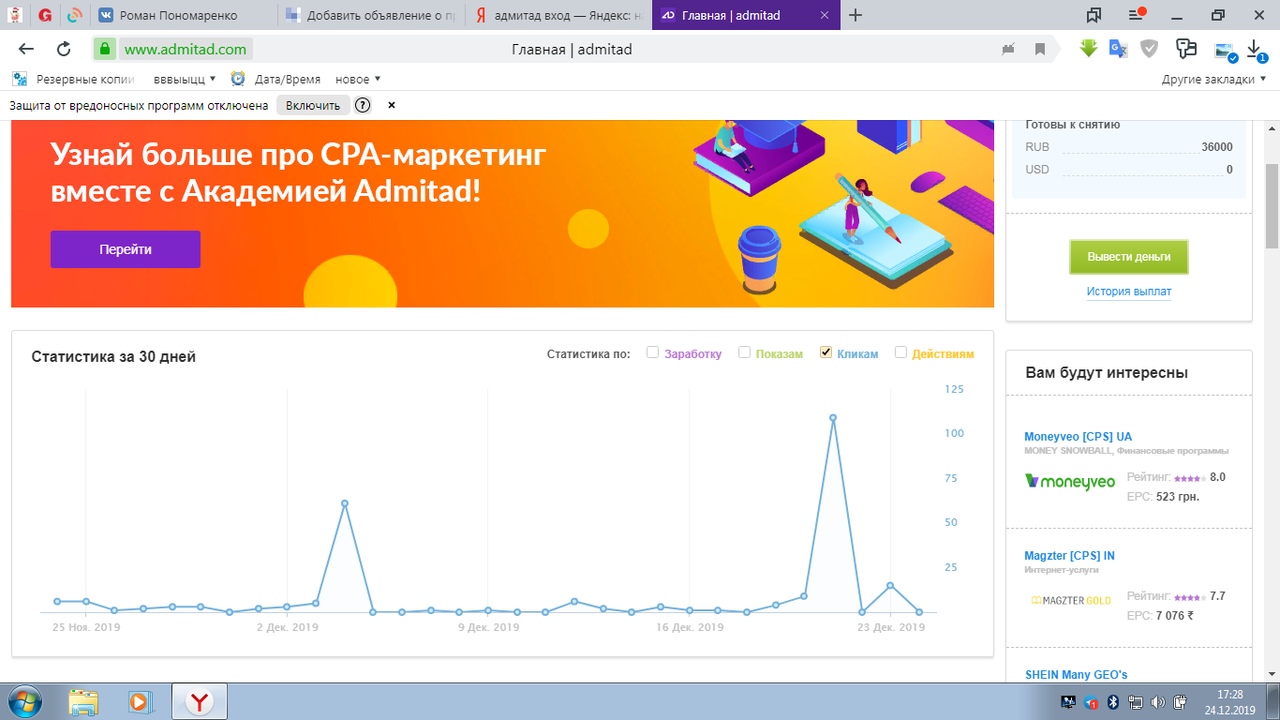Viewport: 1280px width, 720px height.
Task: Open the Moneyveo [CPS] UA program link
Action: (x=1078, y=437)
